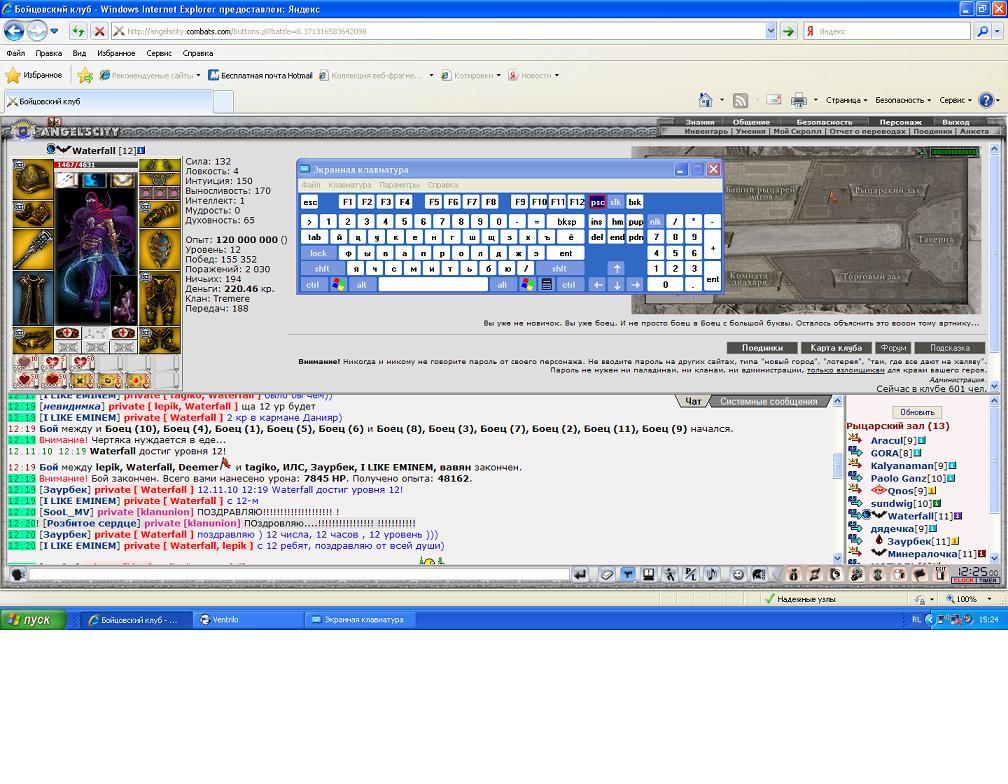Toggle the ins key on on-screen keyboard
Viewport: 1008px width, 784px height.
[596, 221]
